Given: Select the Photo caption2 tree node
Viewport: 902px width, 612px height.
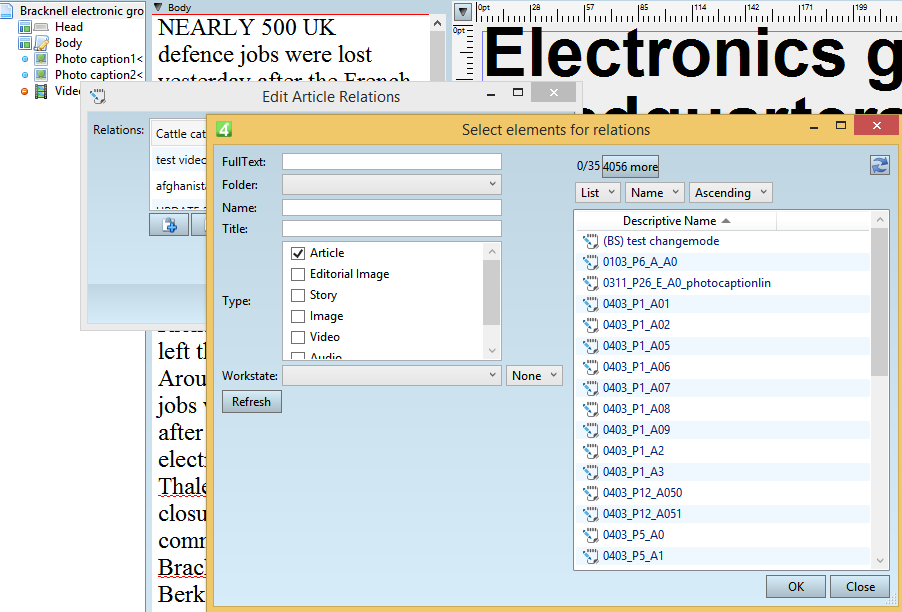Looking at the screenshot, I should (98, 75).
